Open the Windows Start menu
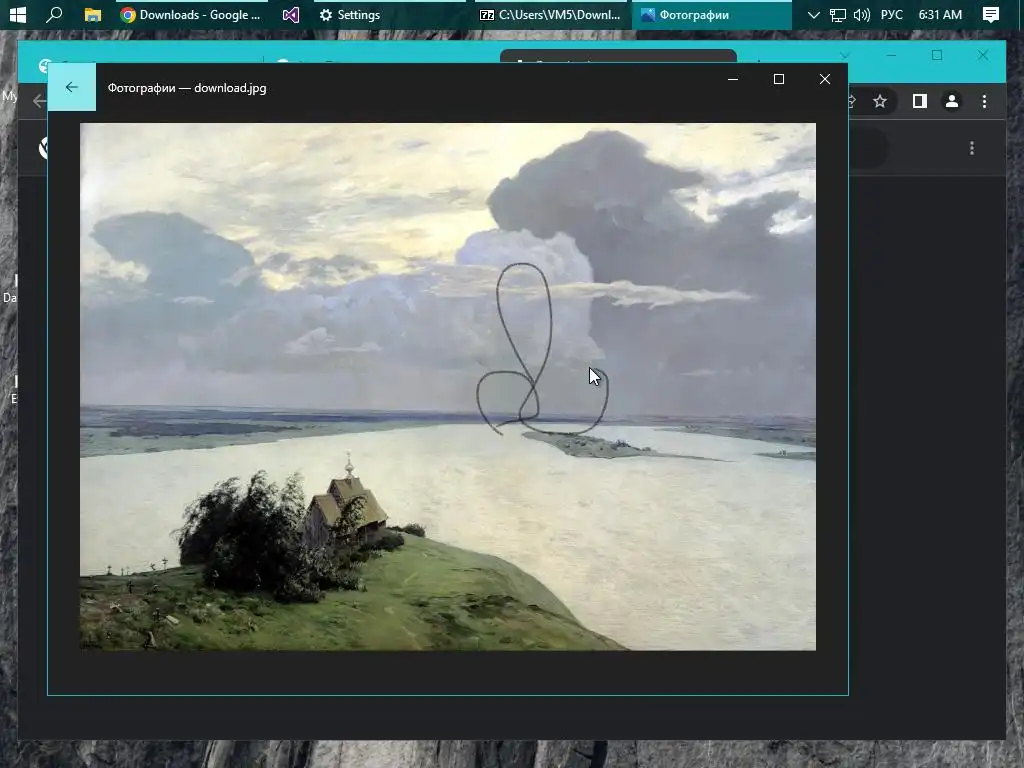Image resolution: width=1024 pixels, height=768 pixels. pos(18,14)
